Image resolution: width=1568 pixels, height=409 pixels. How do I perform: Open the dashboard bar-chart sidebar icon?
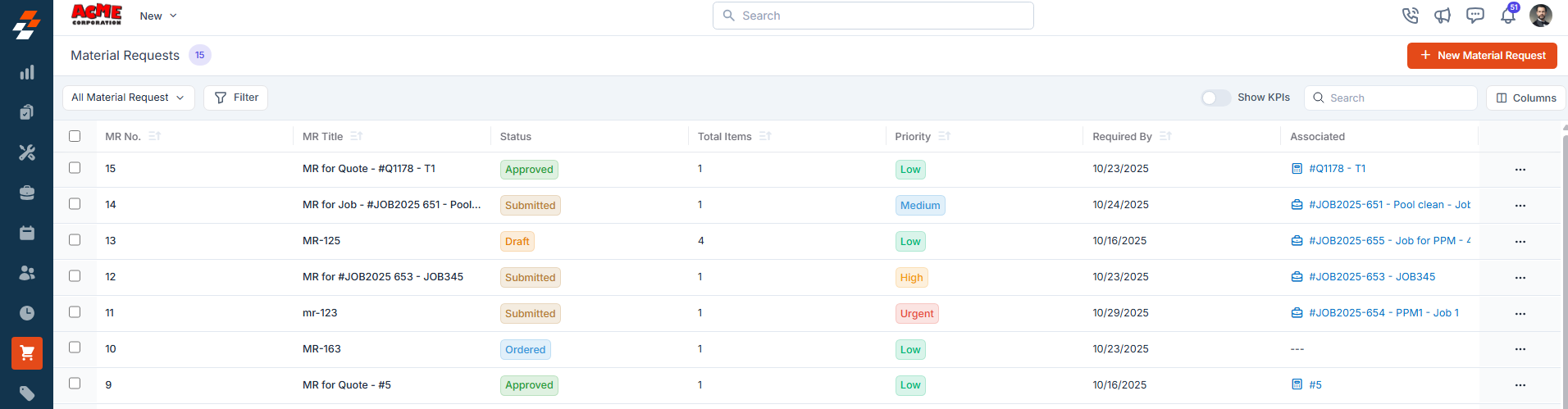point(27,72)
